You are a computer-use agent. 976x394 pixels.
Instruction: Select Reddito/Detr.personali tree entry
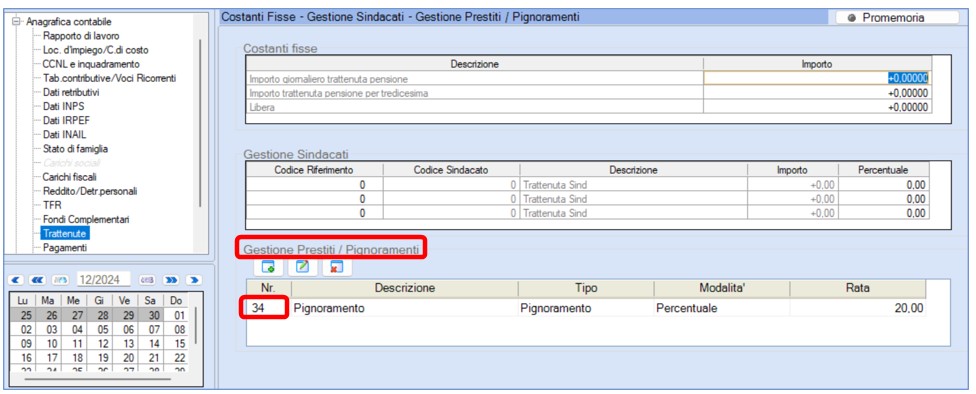pos(90,191)
